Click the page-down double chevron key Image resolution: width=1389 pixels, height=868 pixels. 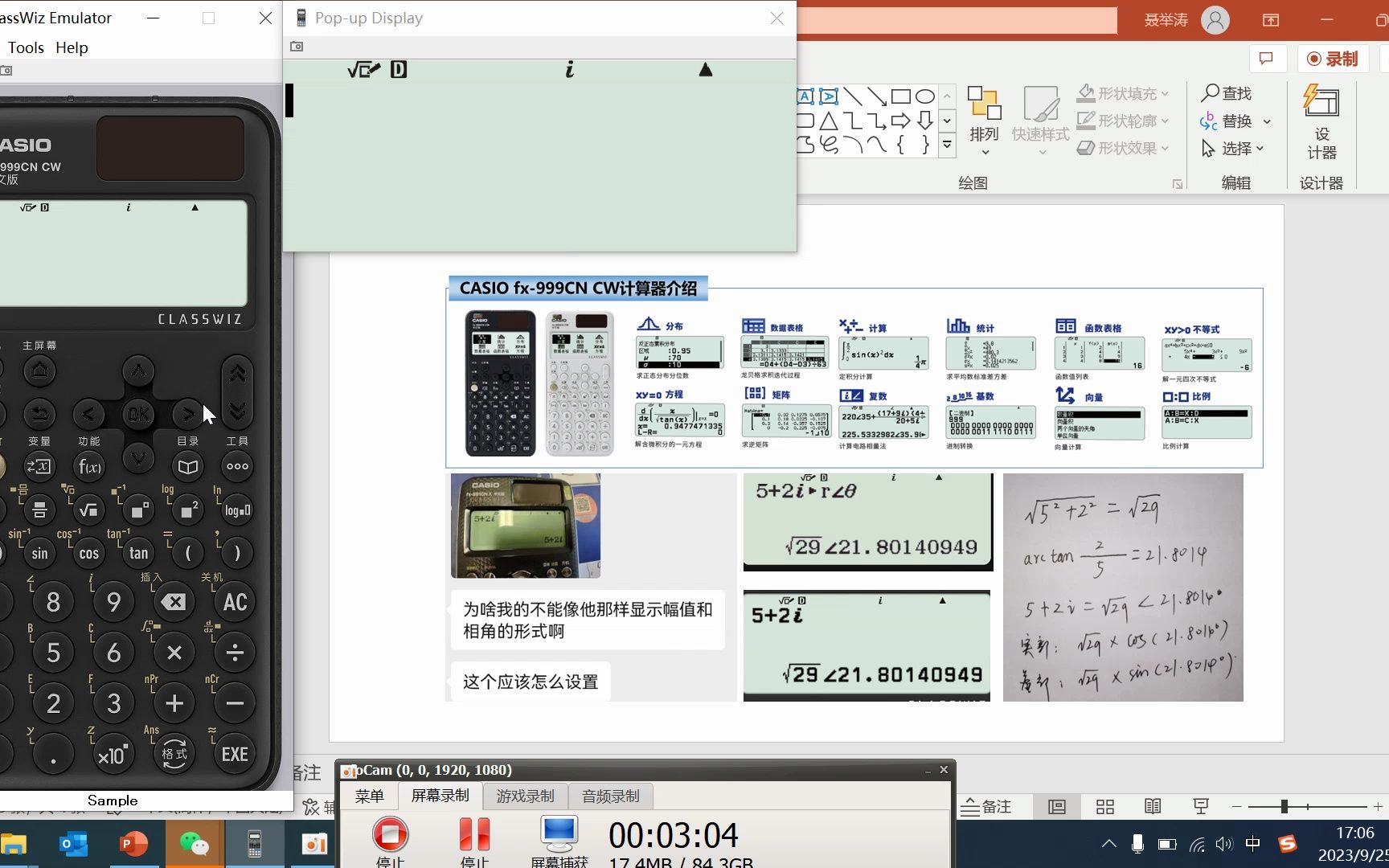click(237, 412)
